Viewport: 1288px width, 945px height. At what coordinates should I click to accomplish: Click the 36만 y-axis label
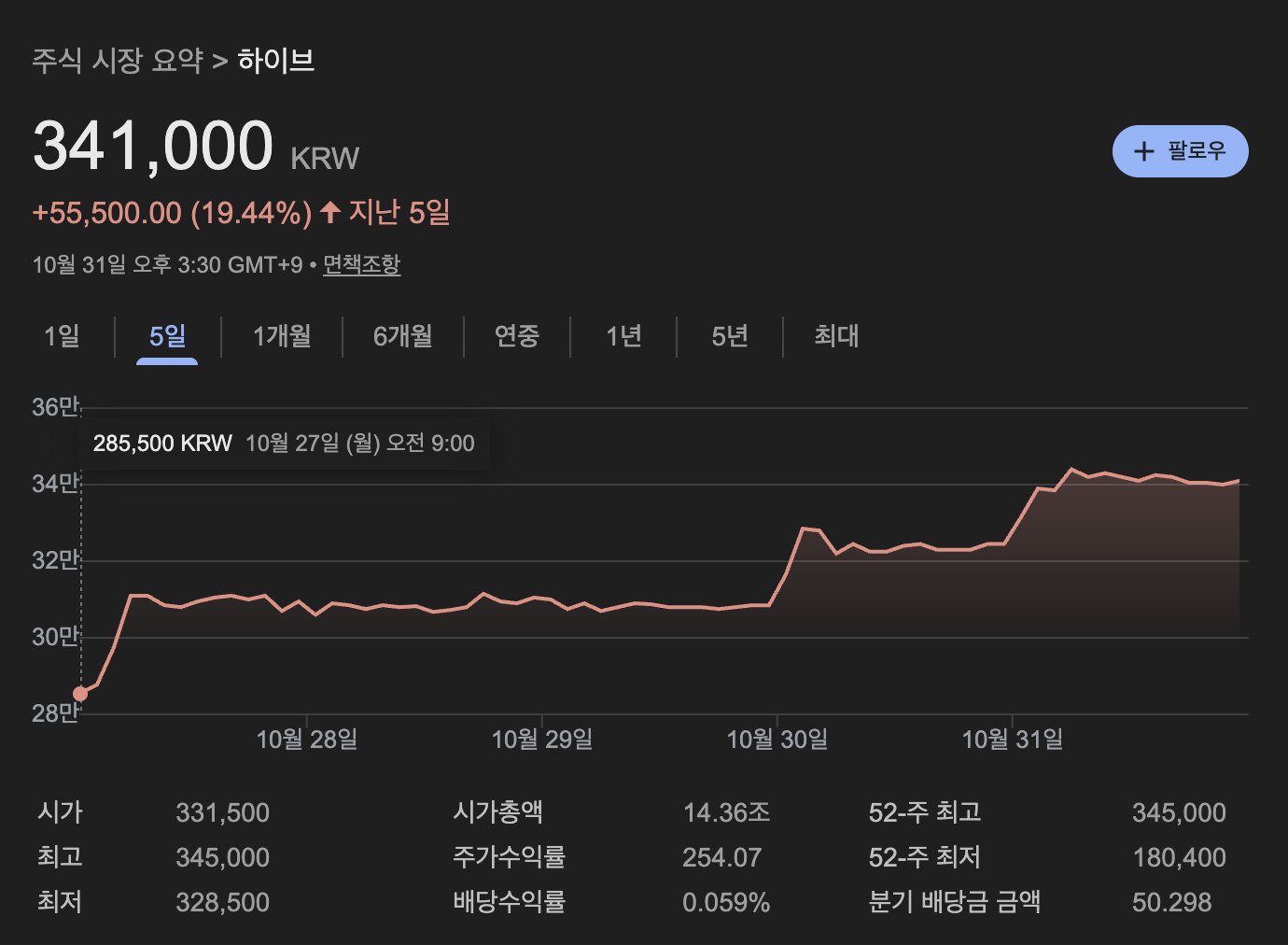(x=56, y=408)
